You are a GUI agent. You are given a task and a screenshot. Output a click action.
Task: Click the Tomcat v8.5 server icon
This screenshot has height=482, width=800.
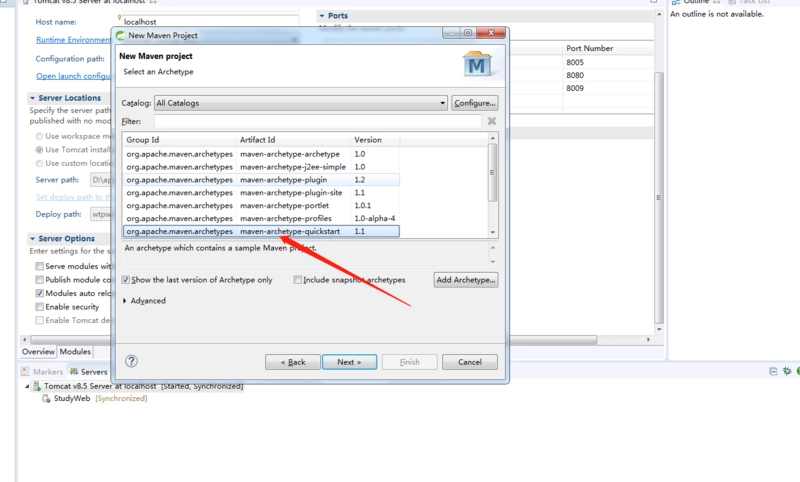tap(37, 386)
